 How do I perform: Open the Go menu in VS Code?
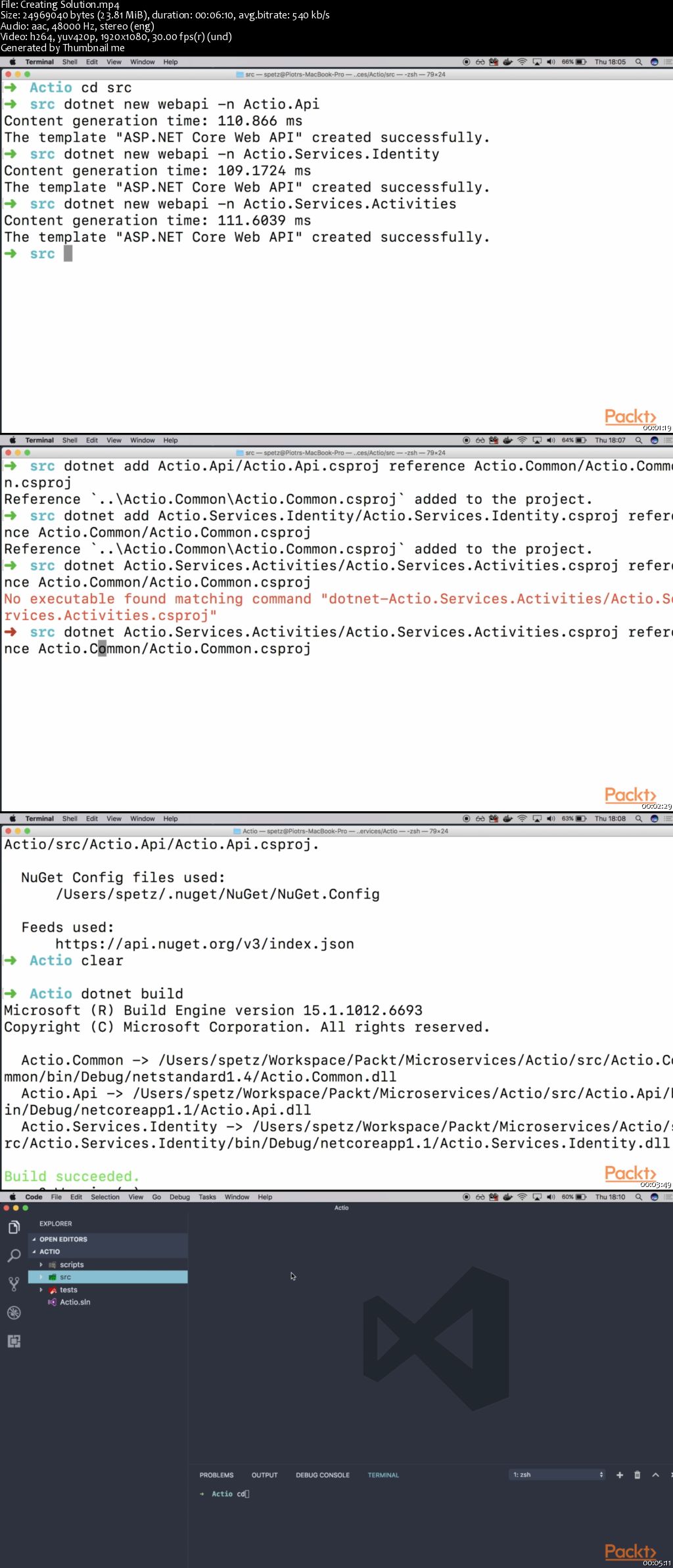[156, 1197]
